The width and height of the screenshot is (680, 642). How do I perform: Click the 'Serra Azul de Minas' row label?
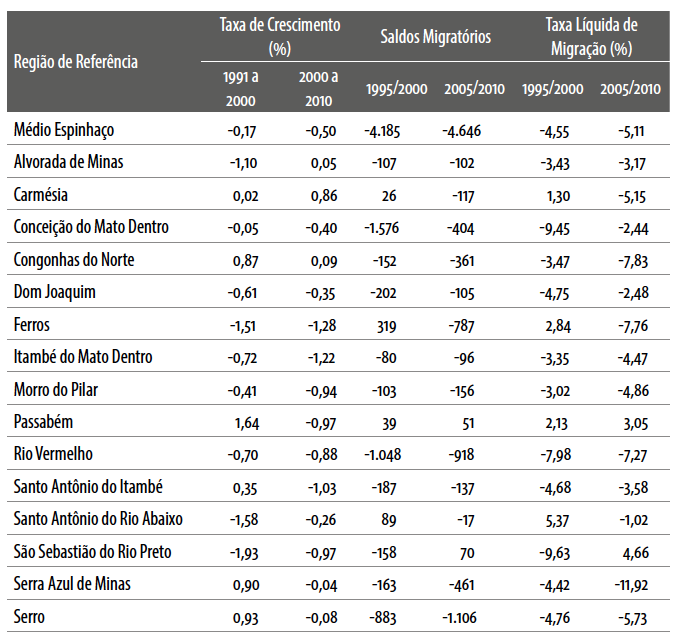73,585
